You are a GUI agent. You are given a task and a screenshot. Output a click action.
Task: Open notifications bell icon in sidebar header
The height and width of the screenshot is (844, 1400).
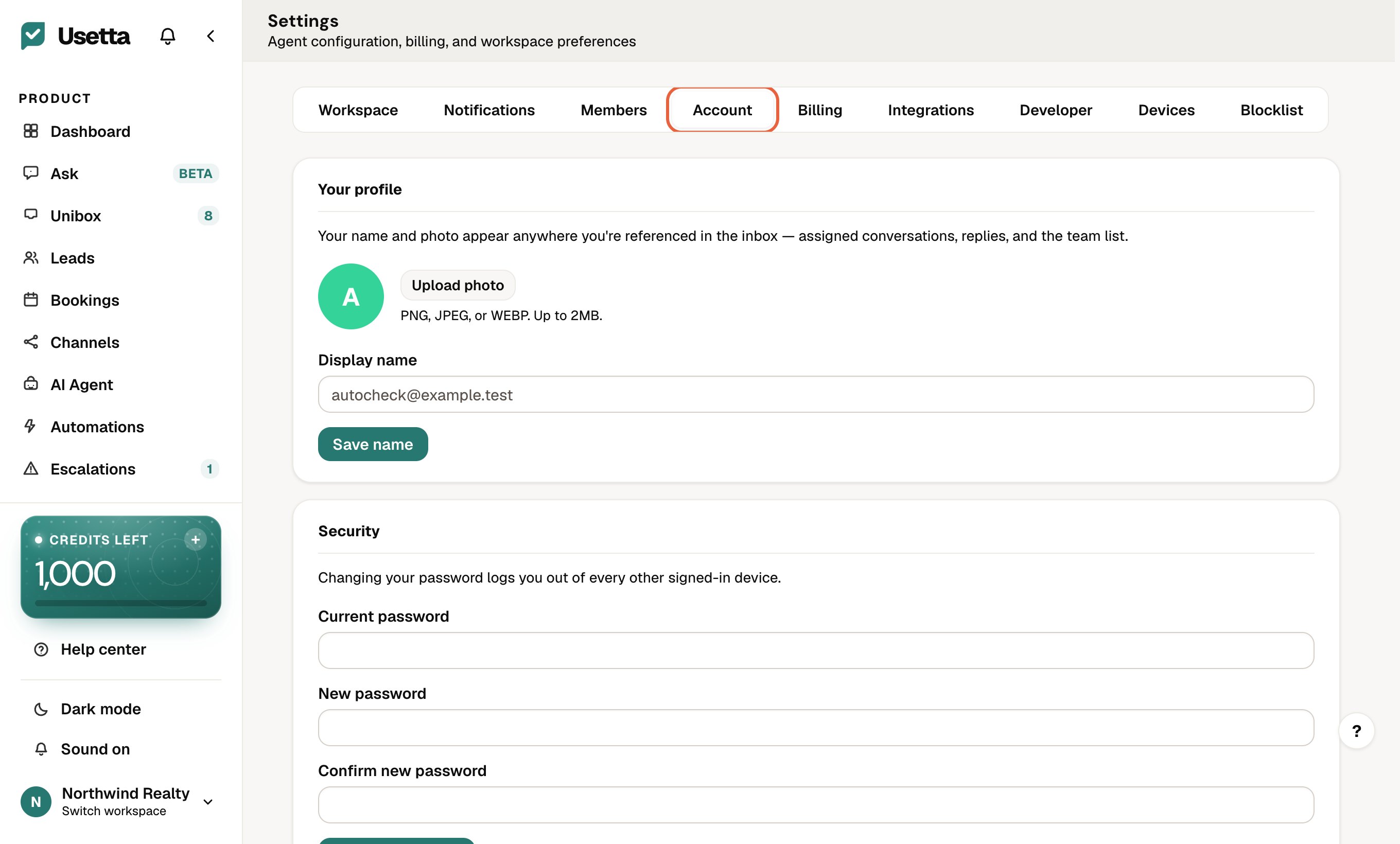(167, 37)
